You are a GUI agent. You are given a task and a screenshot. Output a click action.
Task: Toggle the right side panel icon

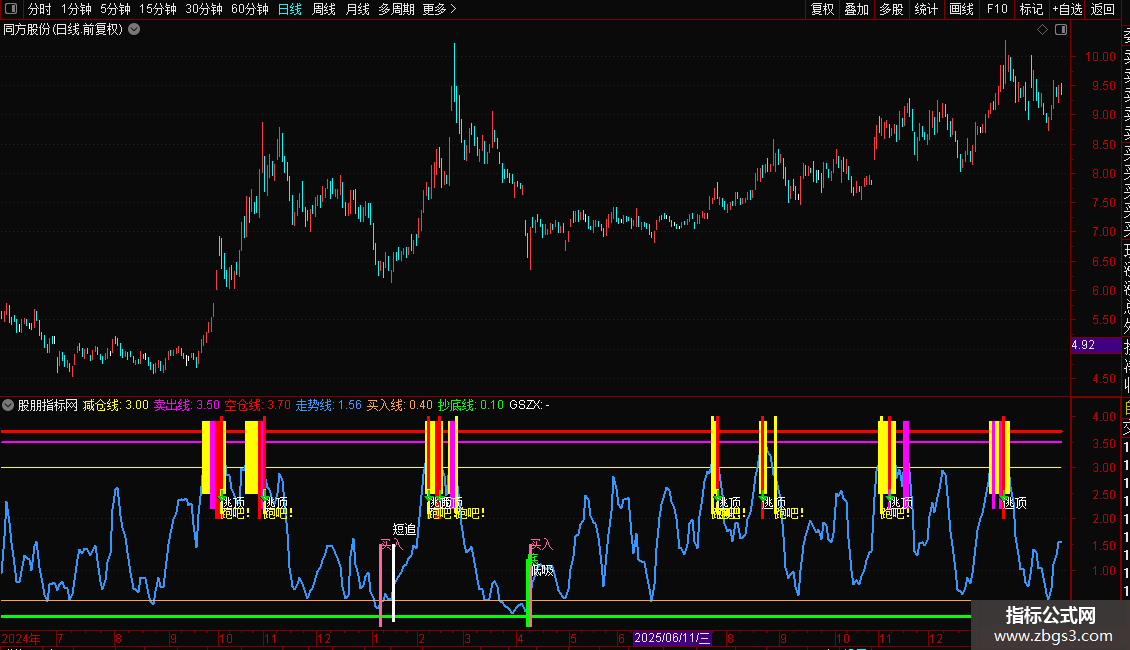coord(1060,30)
